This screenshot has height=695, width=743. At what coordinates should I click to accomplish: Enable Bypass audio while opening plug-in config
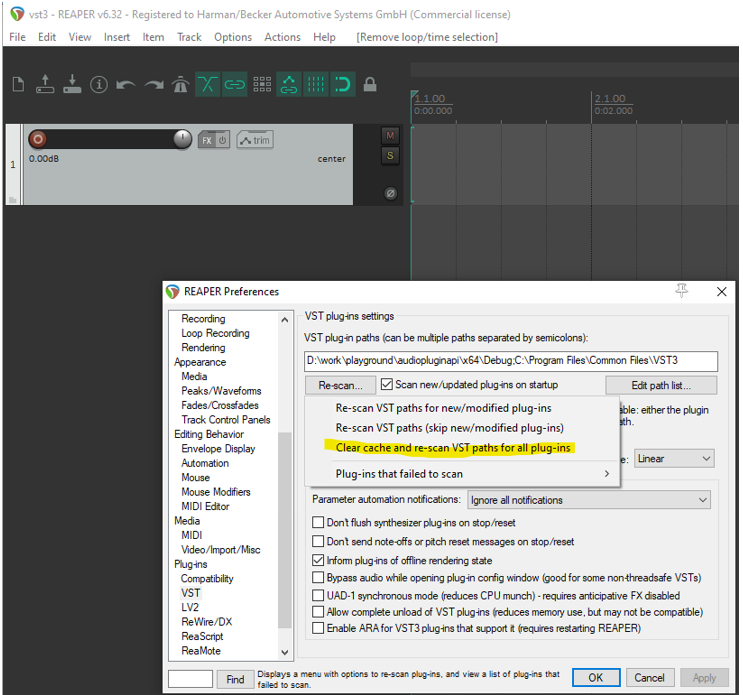318,578
